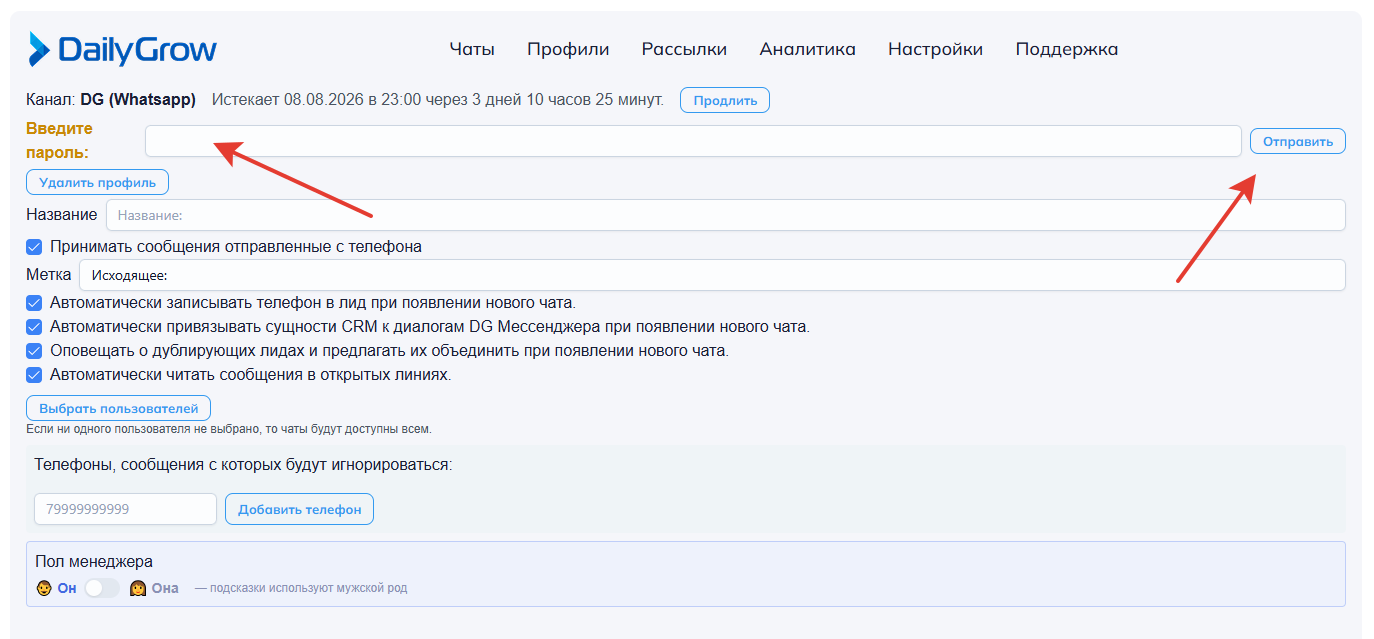
Task: Click the Пол менеджера heading
Action: coord(94,562)
